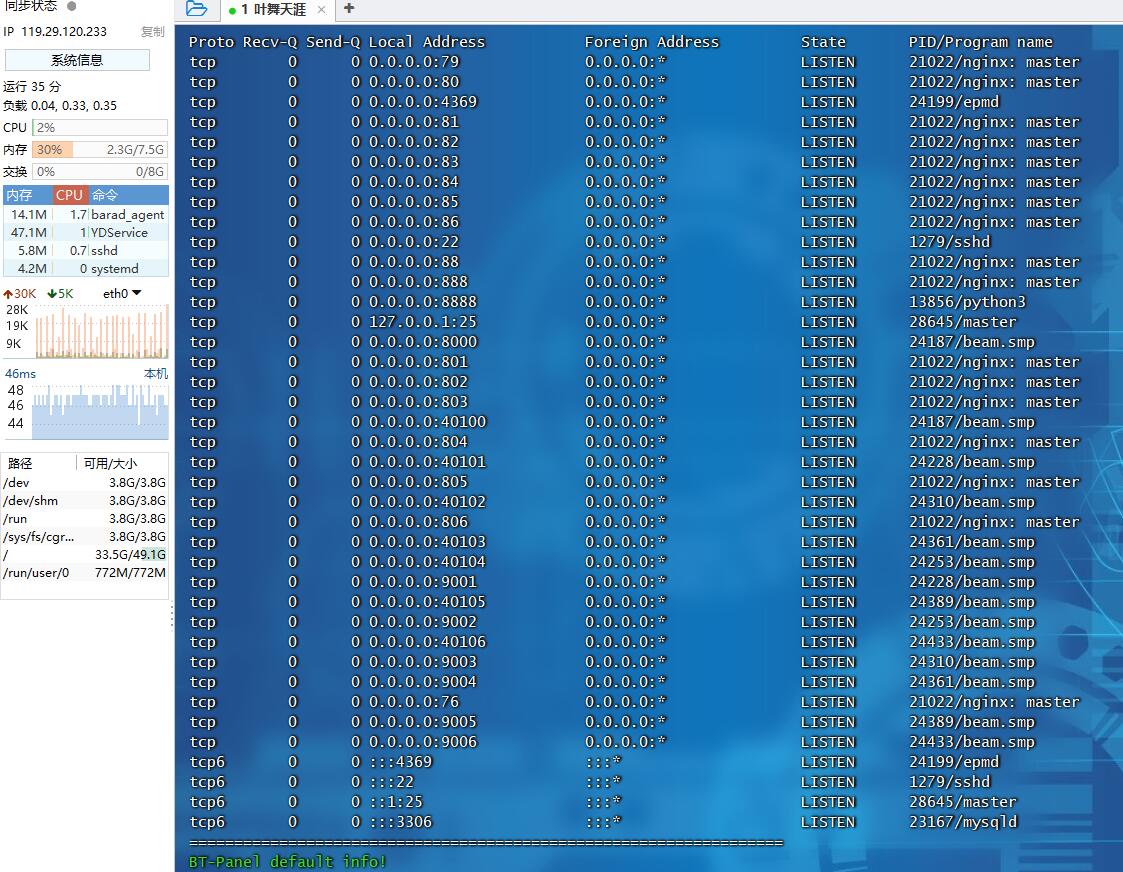Click local address 0.0.0.0:9006
1123x872 pixels.
[423, 742]
